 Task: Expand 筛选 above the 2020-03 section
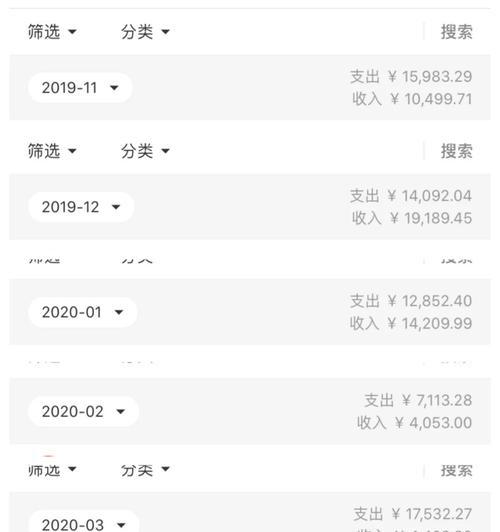coord(52,470)
